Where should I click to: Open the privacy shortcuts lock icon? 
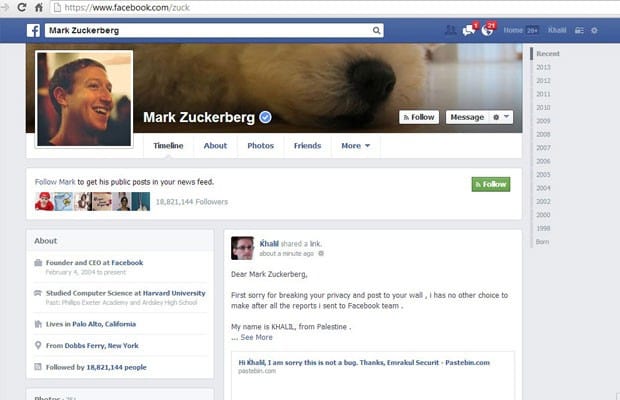(x=579, y=30)
